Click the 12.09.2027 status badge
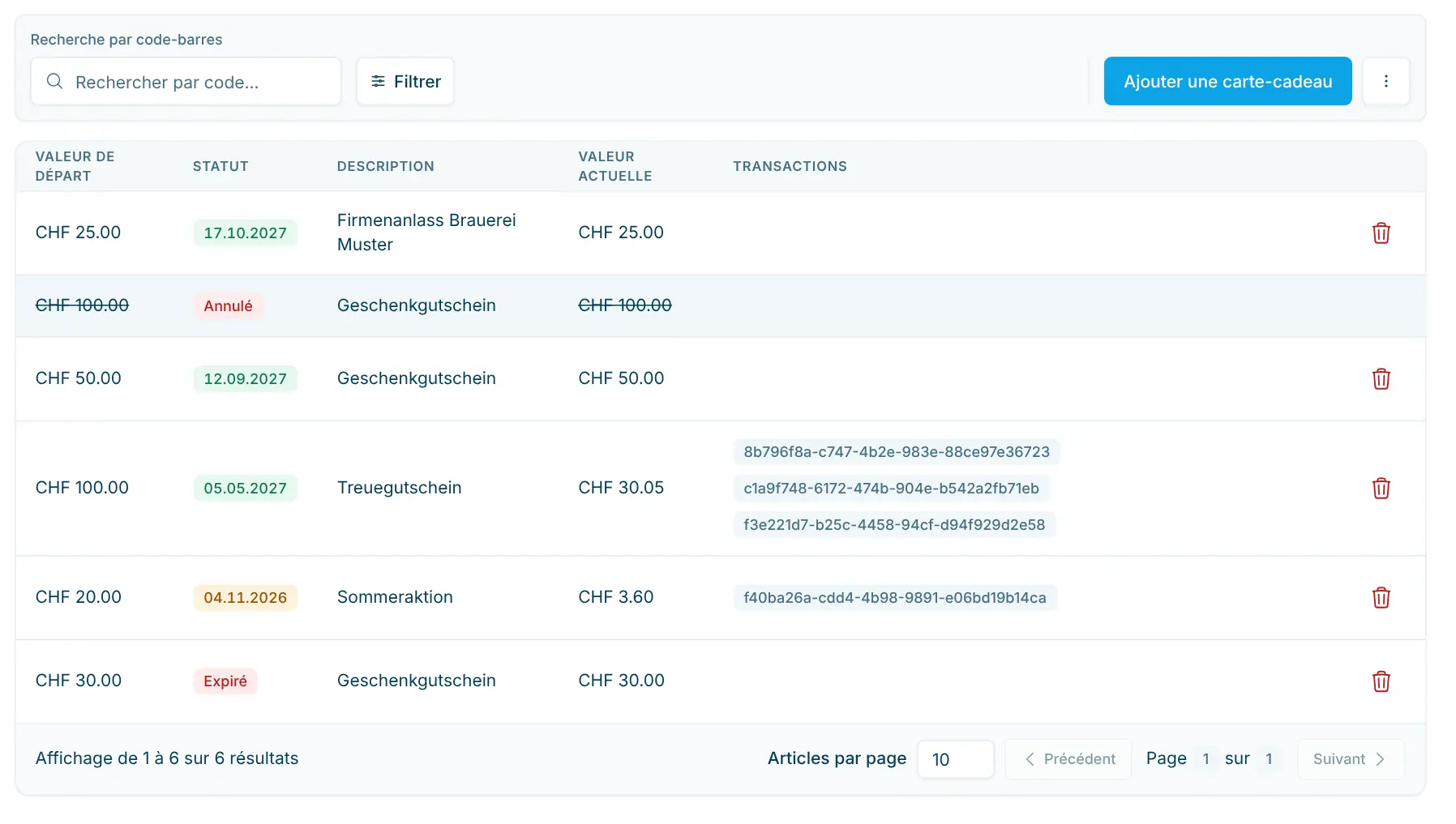This screenshot has width=1456, height=824. [x=245, y=379]
